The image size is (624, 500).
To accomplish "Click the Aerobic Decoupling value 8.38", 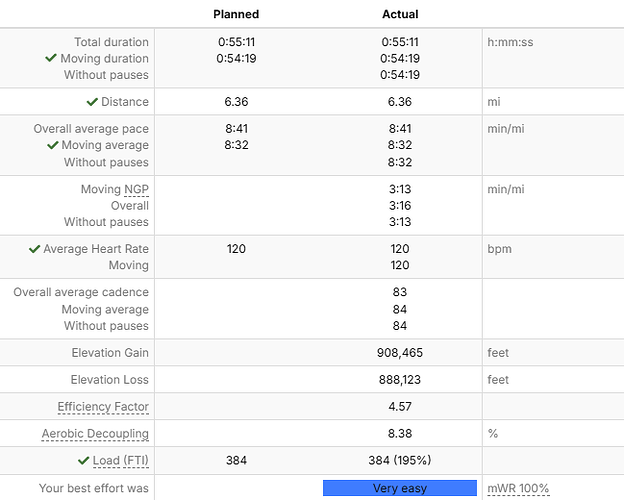I will [400, 434].
